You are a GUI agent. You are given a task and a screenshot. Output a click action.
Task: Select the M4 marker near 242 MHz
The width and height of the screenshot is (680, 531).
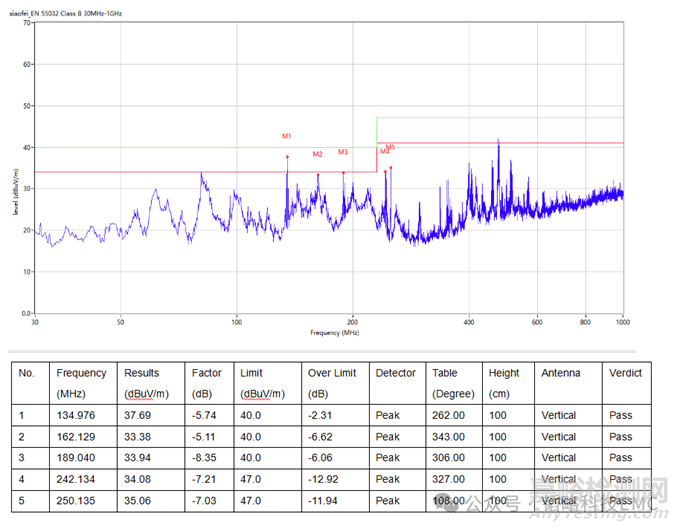pos(384,152)
